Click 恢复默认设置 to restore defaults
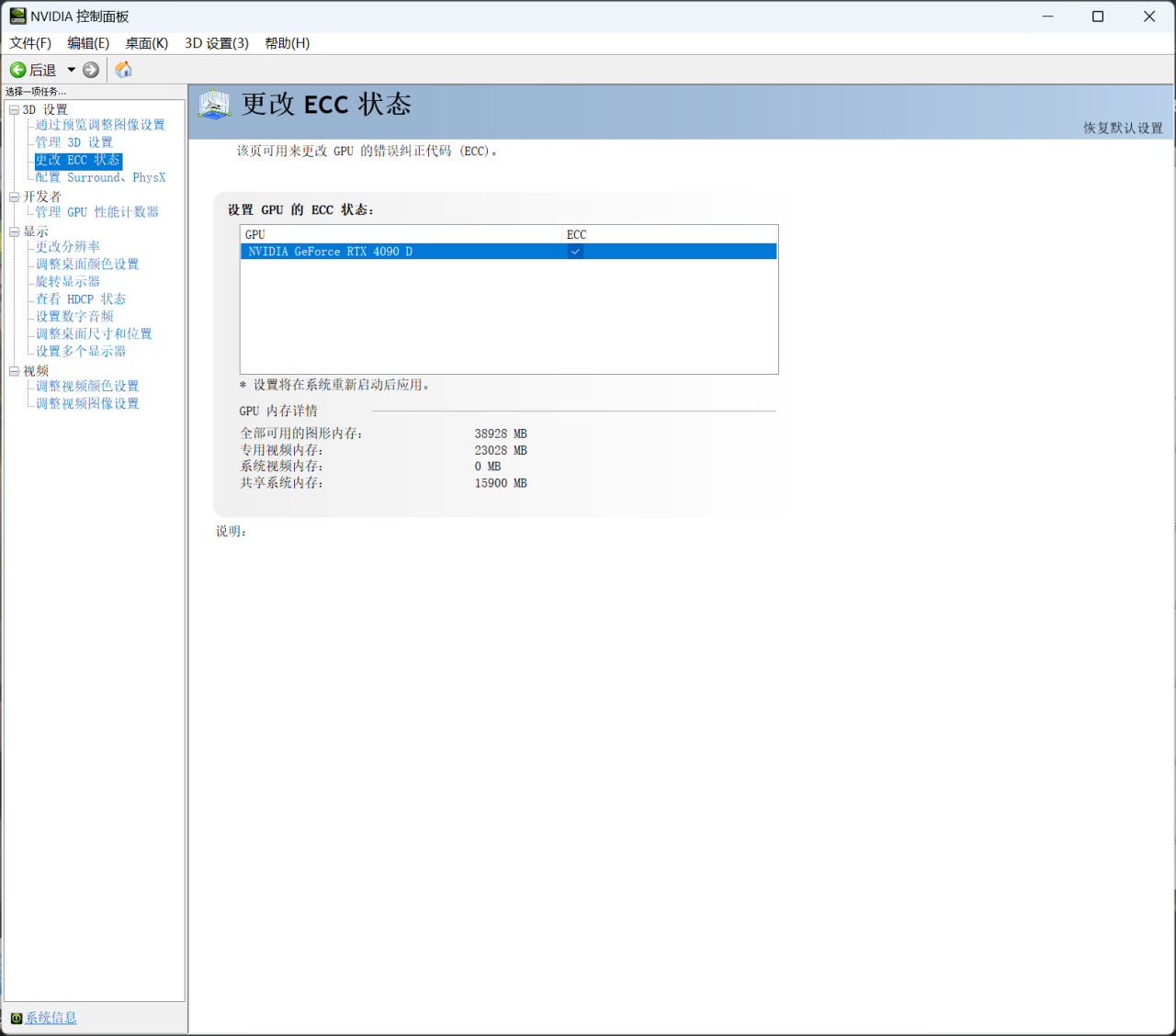 click(1123, 129)
